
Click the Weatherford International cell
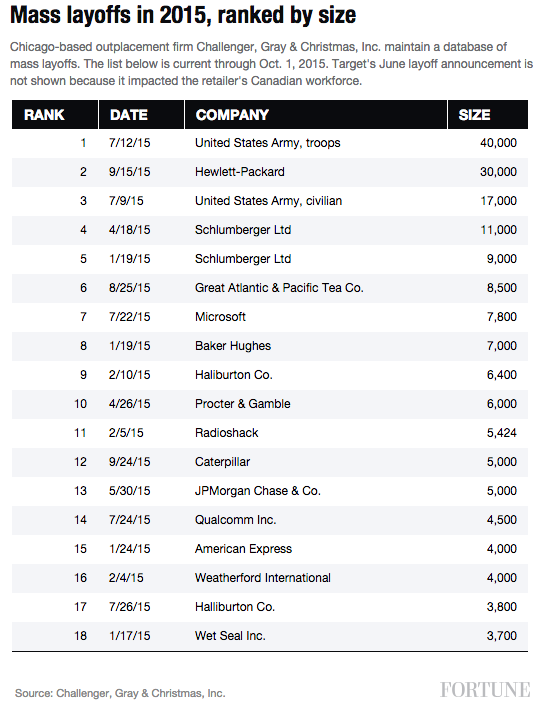pyautogui.click(x=263, y=578)
